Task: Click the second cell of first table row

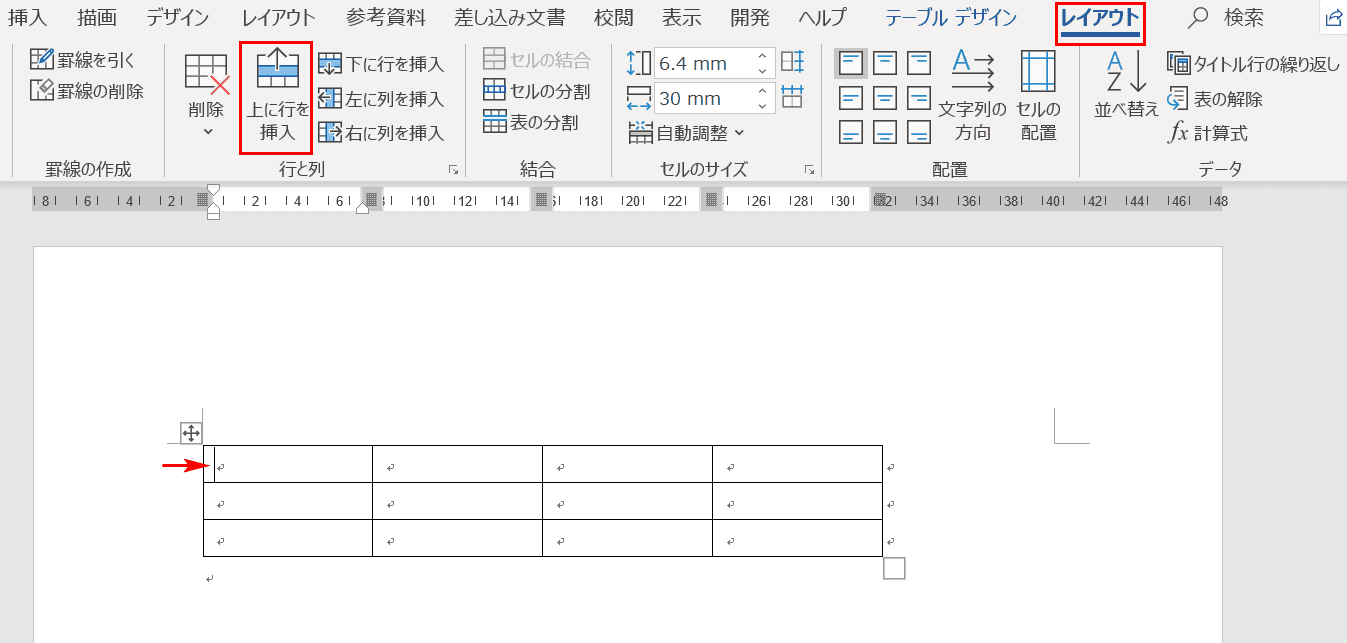Action: (457, 464)
